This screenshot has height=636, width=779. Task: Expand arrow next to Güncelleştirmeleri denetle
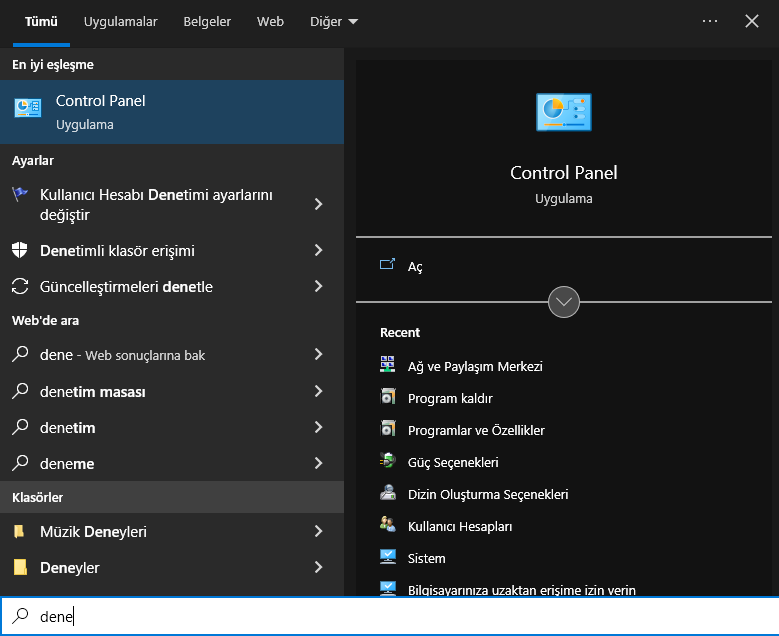tap(318, 287)
